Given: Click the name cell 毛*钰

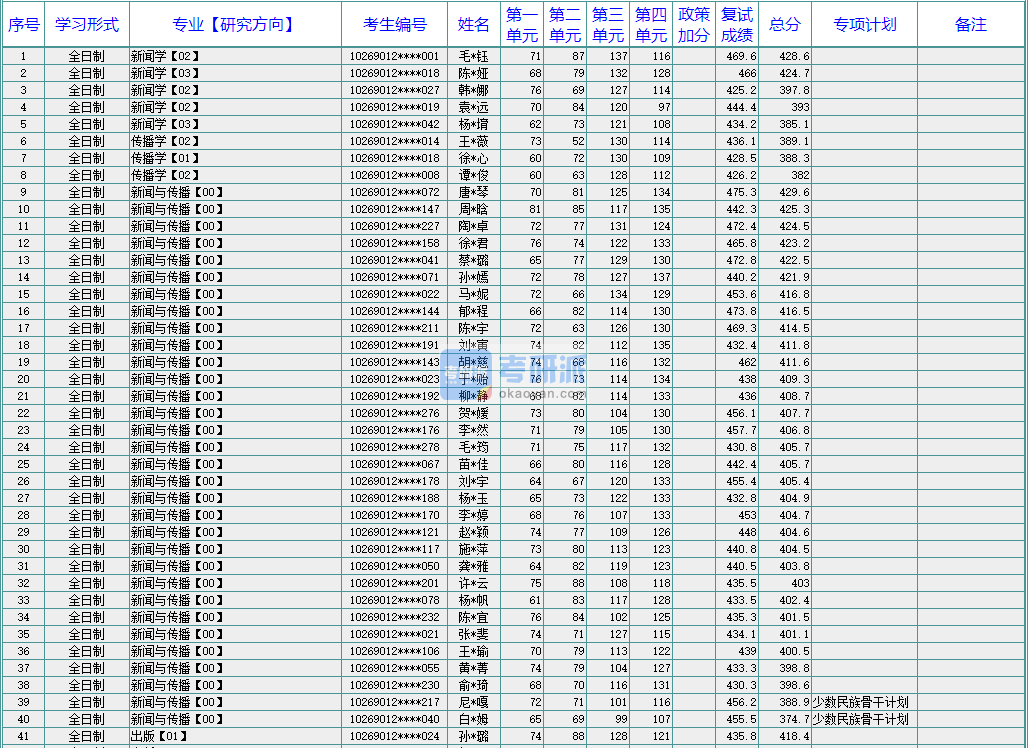Looking at the screenshot, I should point(474,57).
